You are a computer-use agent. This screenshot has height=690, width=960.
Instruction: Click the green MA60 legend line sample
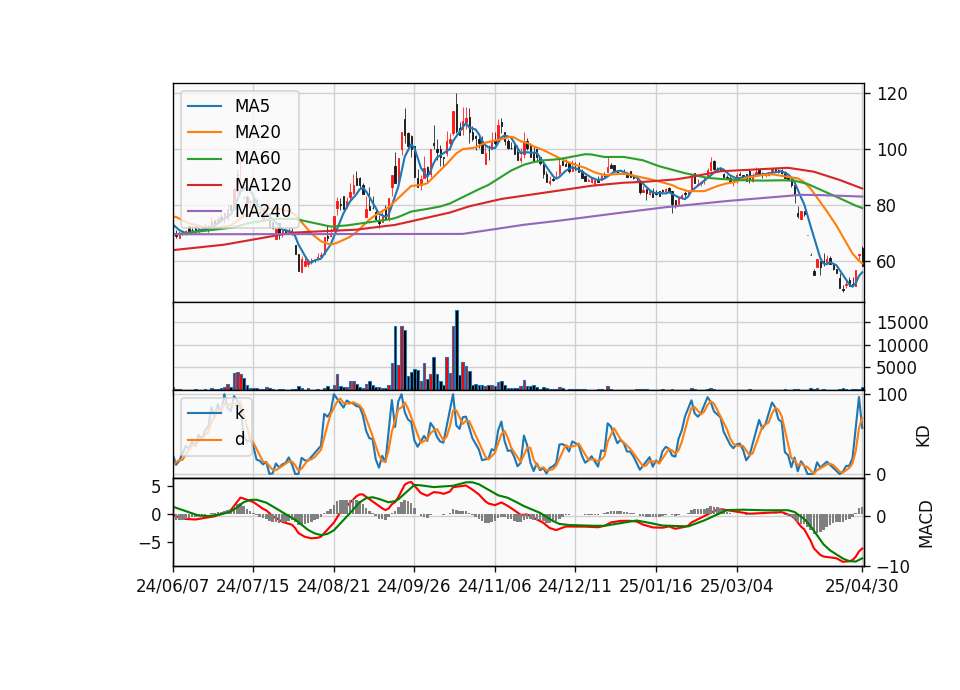204,159
